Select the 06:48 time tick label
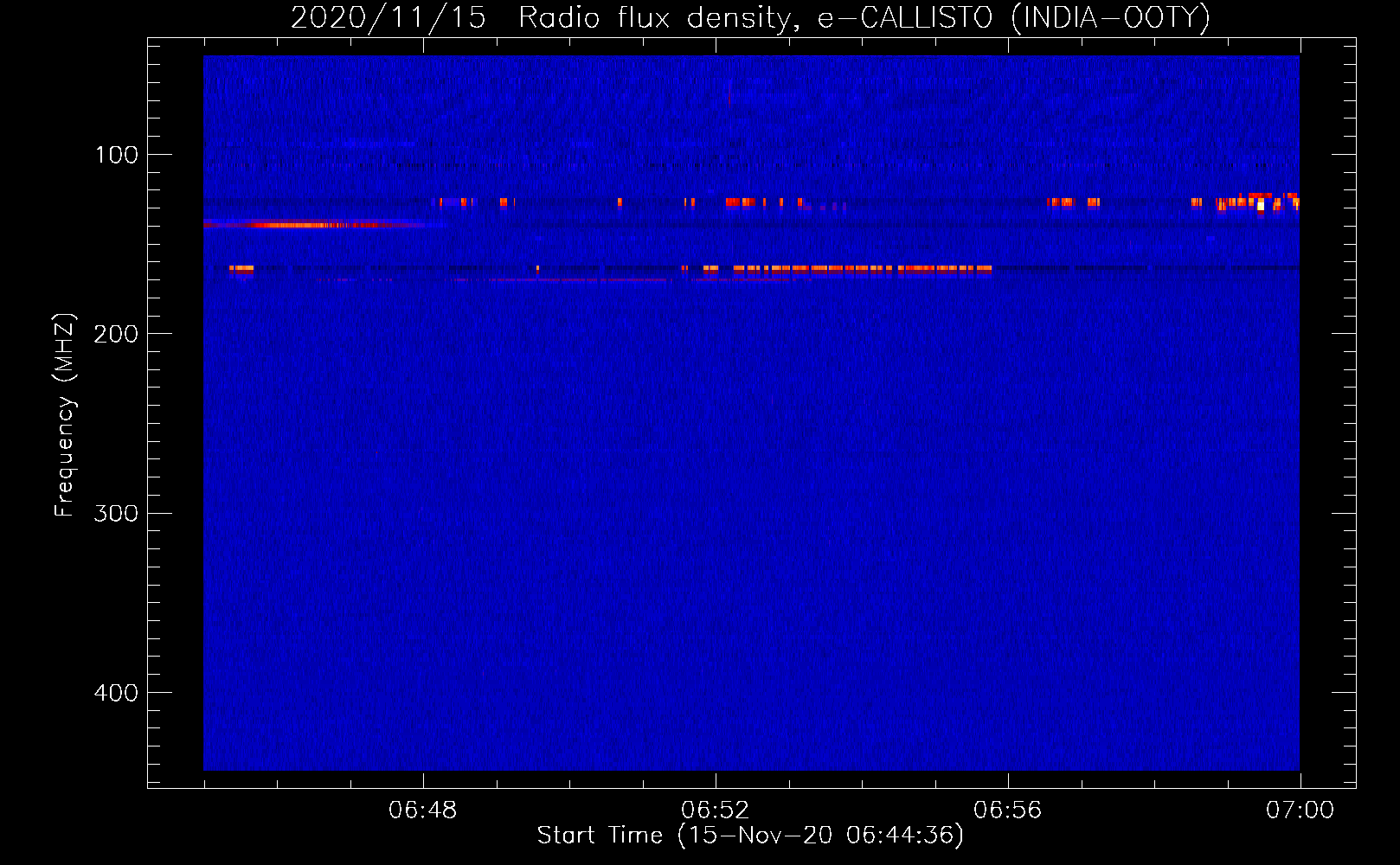 pyautogui.click(x=423, y=811)
